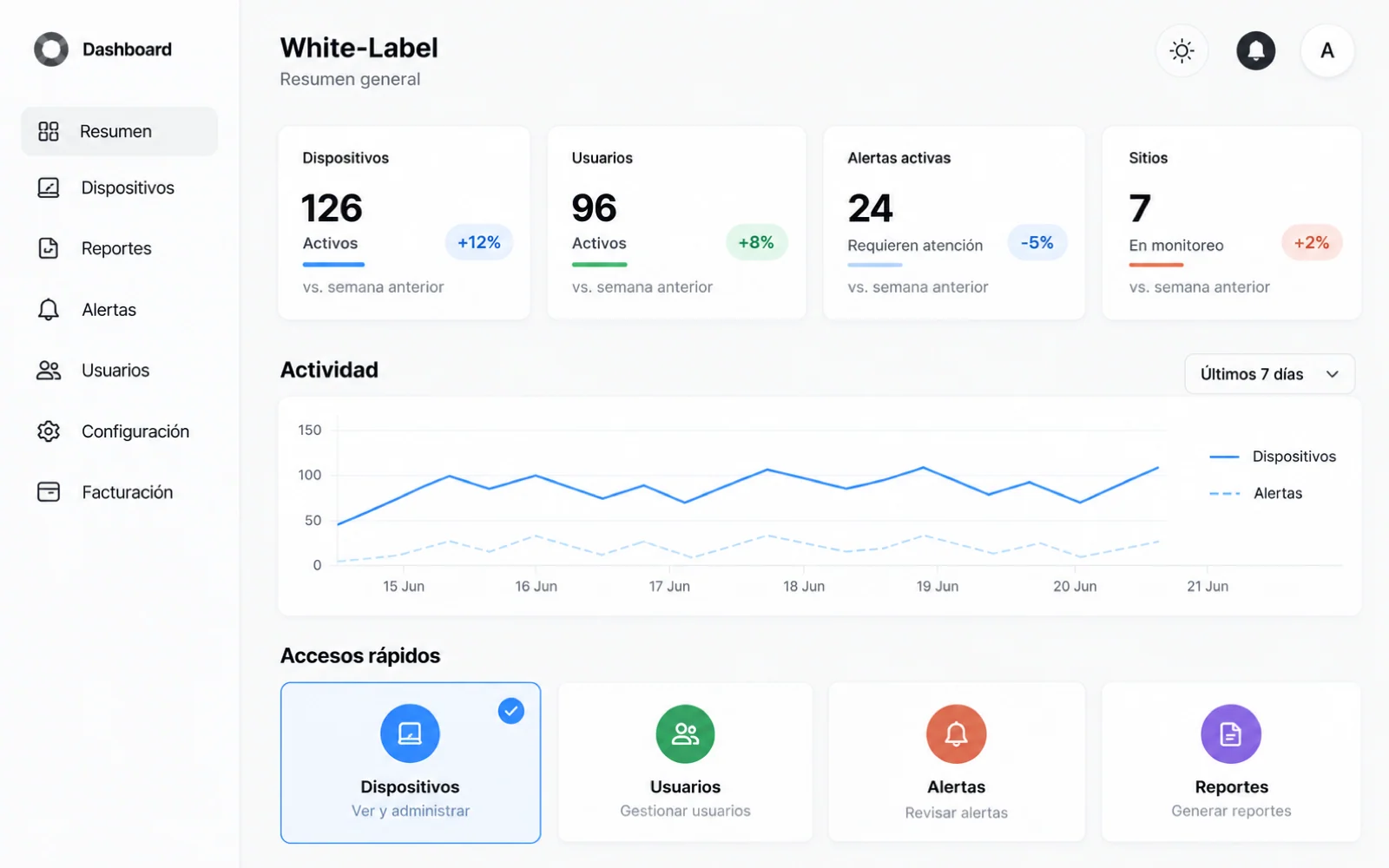Open the user avatar A menu
Screen dimensions: 1389x868
coord(1327,50)
